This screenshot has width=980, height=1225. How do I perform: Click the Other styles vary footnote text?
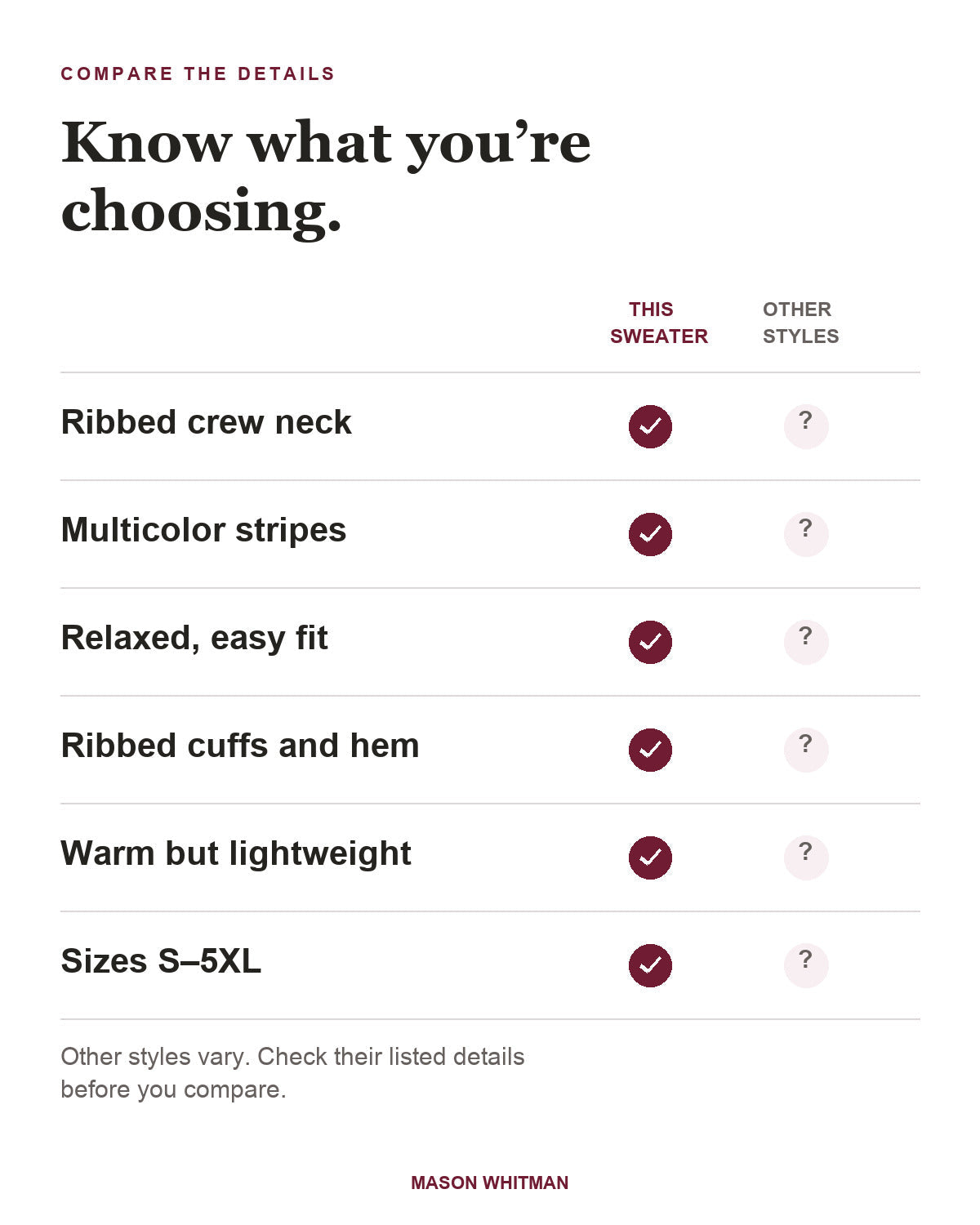click(x=292, y=1072)
